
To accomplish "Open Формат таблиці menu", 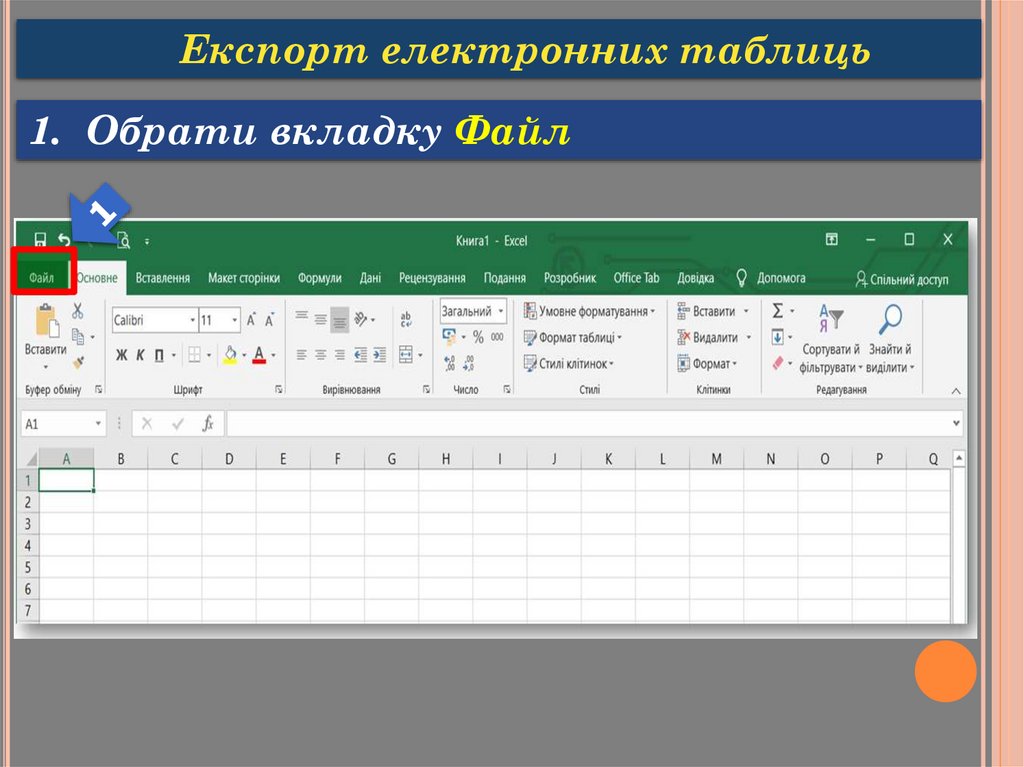I will click(x=573, y=338).
